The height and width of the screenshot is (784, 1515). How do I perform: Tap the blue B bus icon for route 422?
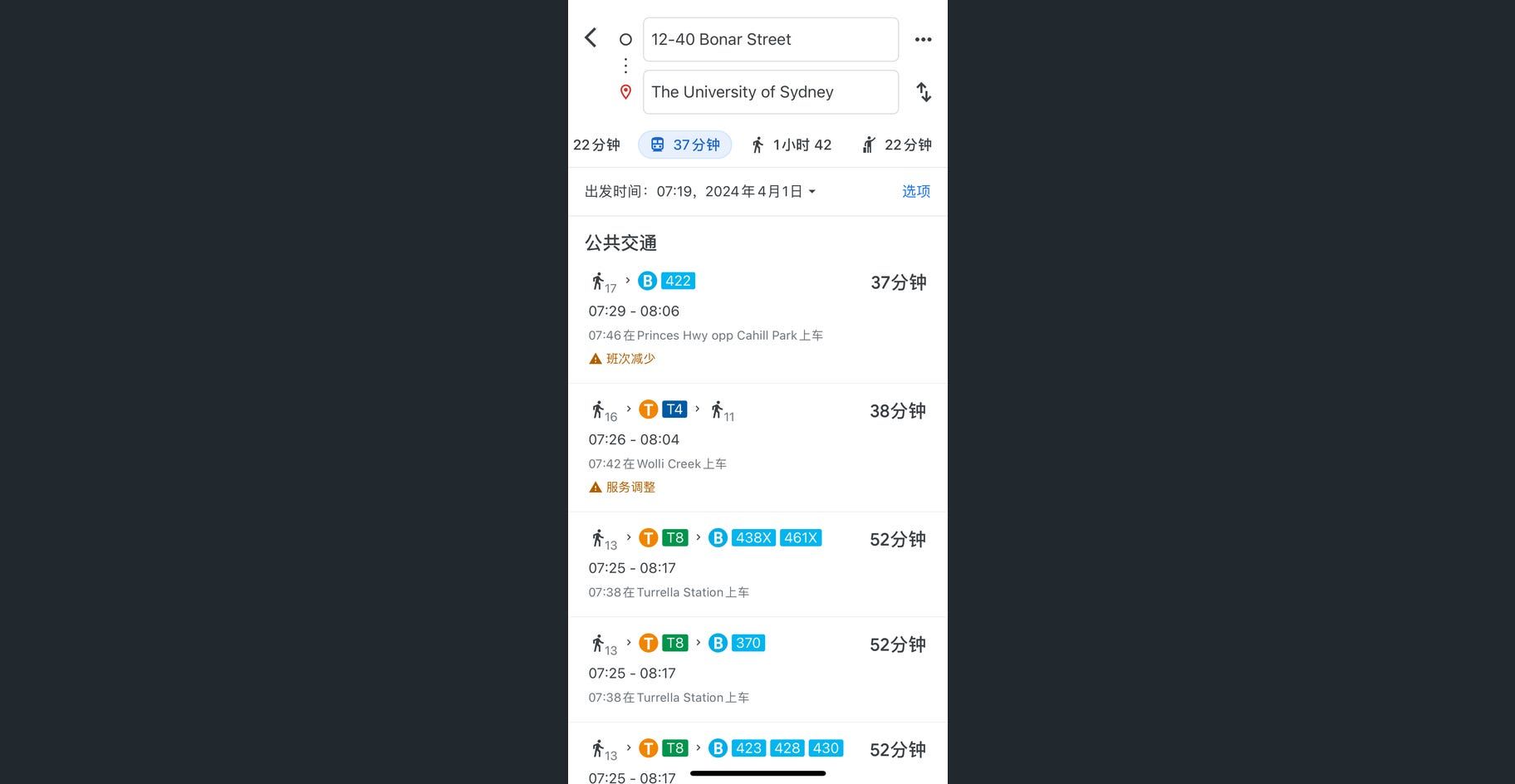click(647, 282)
